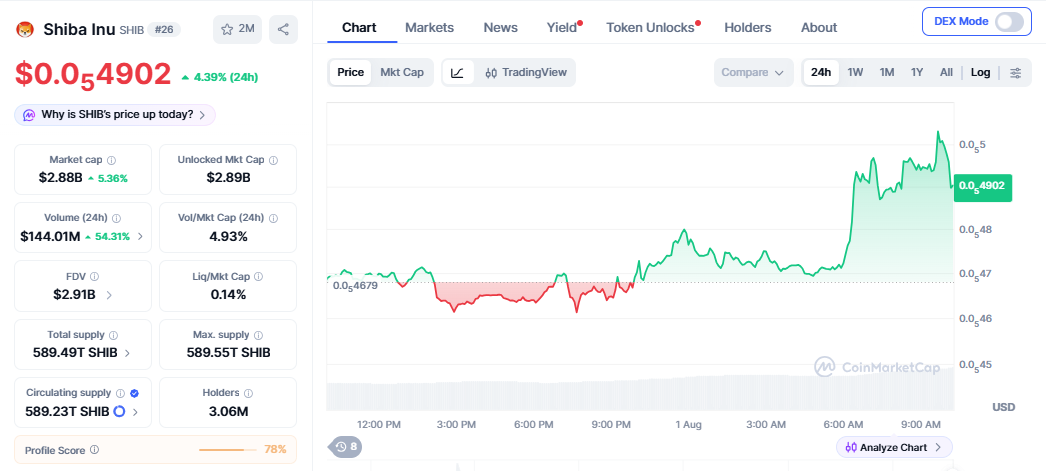Select the All time range
The width and height of the screenshot is (1046, 471).
click(x=946, y=72)
